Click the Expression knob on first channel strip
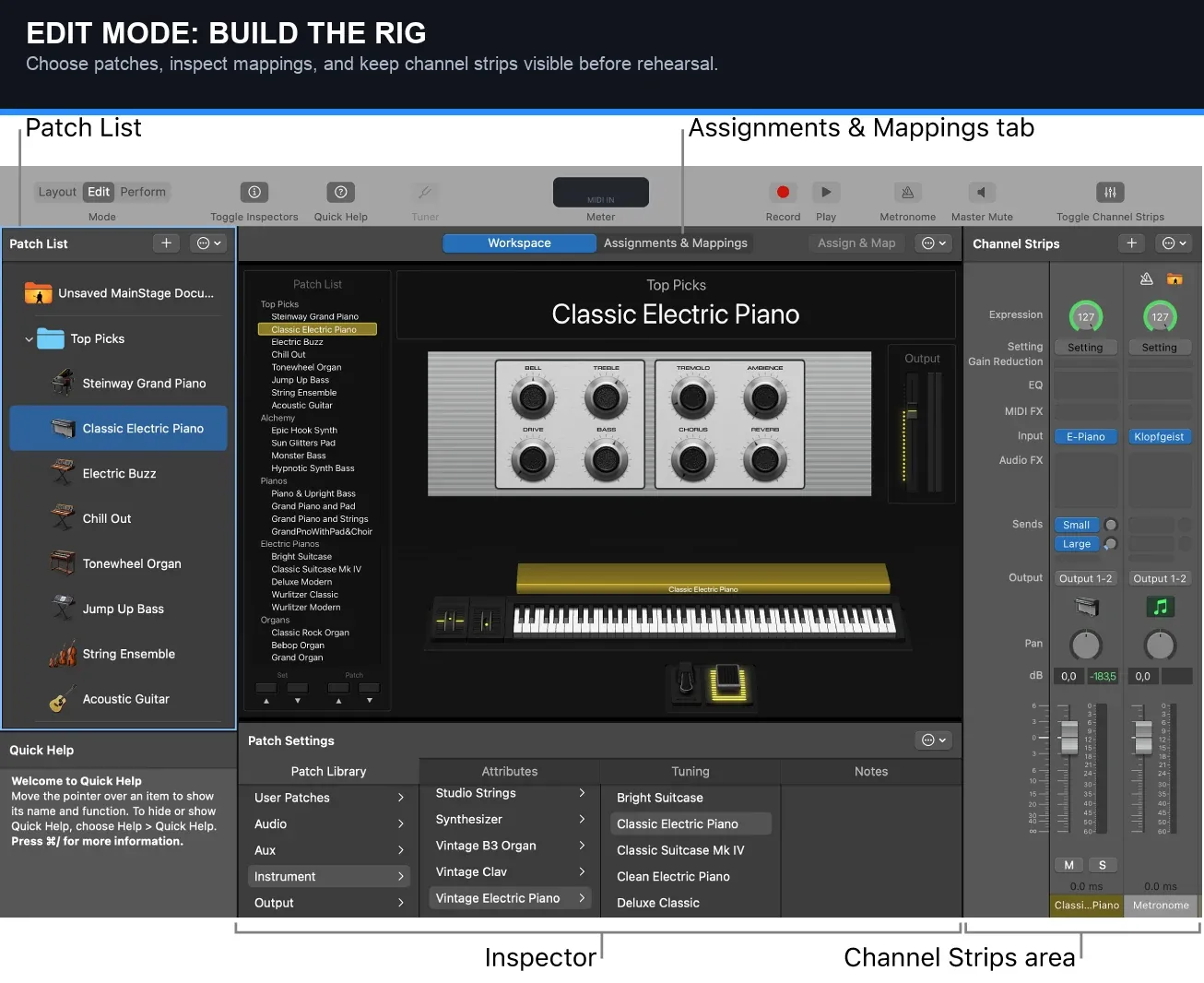This screenshot has width=1204, height=983. pyautogui.click(x=1086, y=316)
